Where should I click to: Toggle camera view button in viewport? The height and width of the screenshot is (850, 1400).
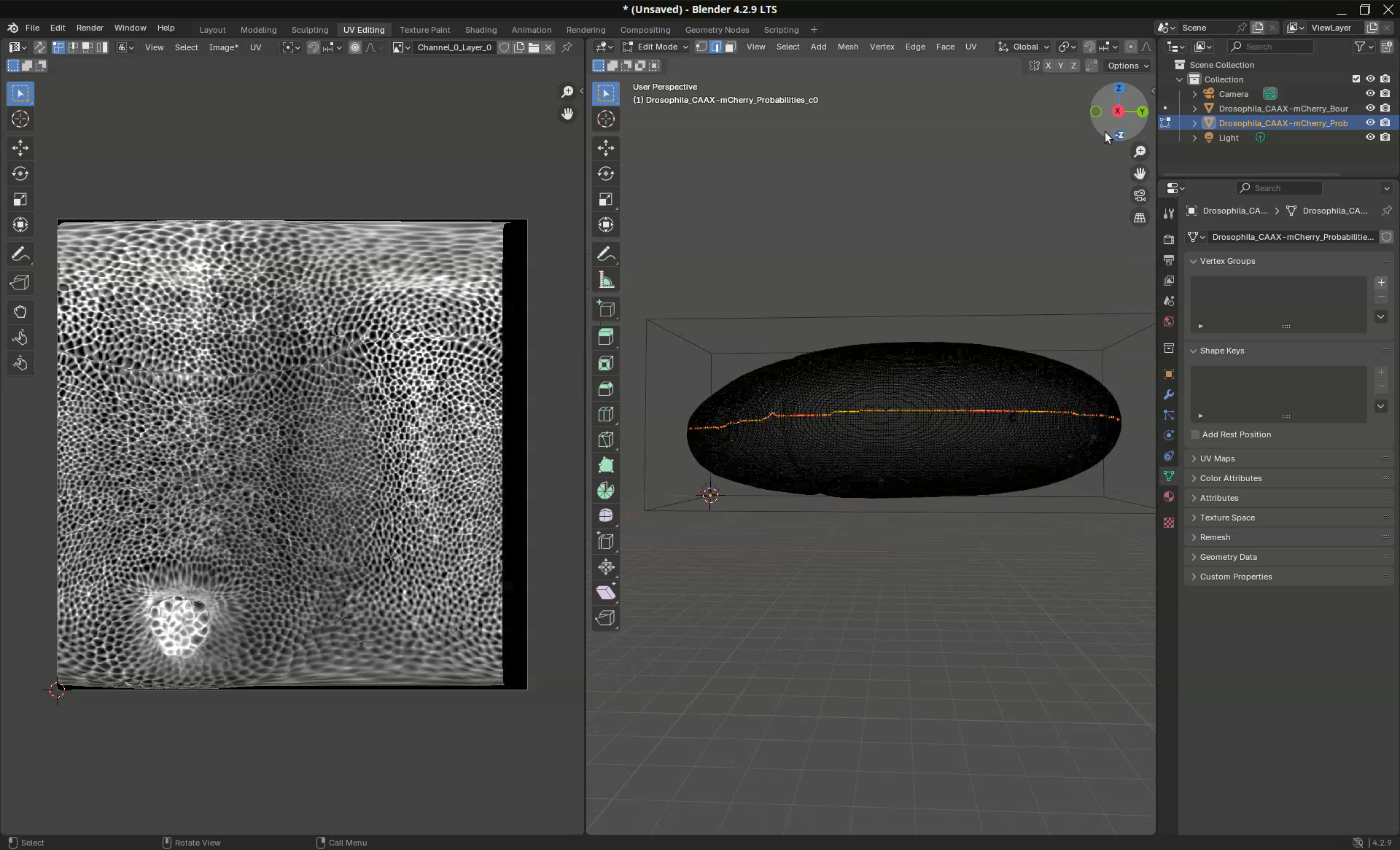click(1139, 195)
